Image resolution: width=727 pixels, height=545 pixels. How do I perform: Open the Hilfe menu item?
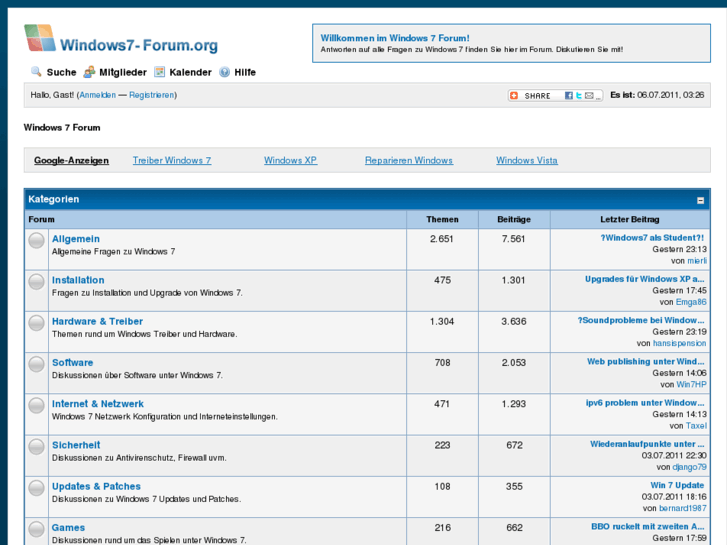click(245, 72)
